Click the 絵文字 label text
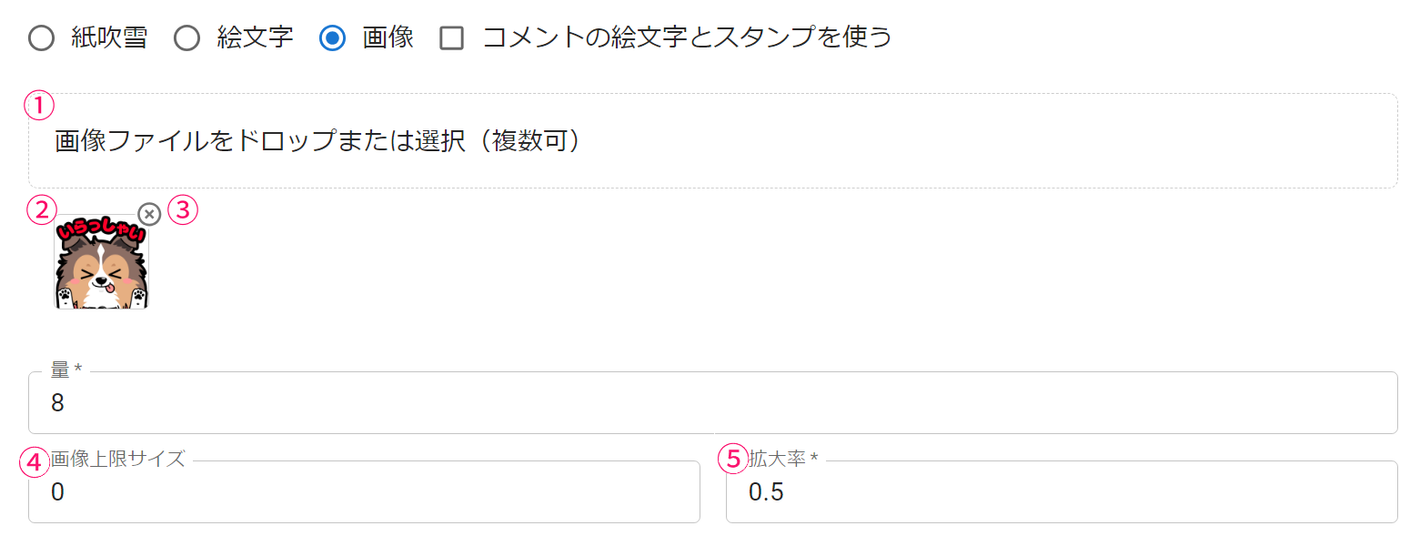This screenshot has height=548, width=1420. (x=255, y=38)
